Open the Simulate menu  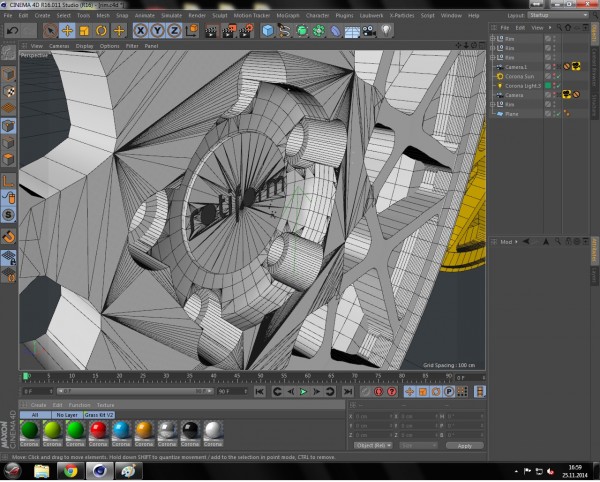click(x=171, y=15)
